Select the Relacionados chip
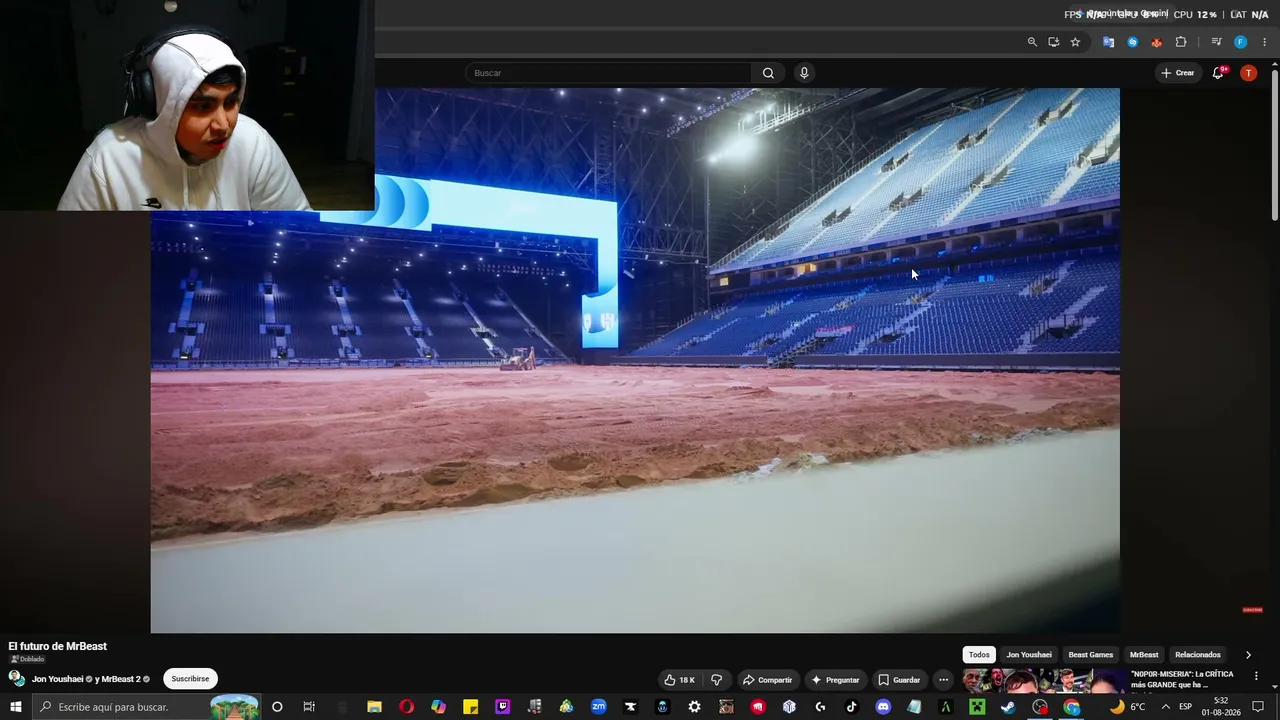The height and width of the screenshot is (720, 1280). [1198, 655]
